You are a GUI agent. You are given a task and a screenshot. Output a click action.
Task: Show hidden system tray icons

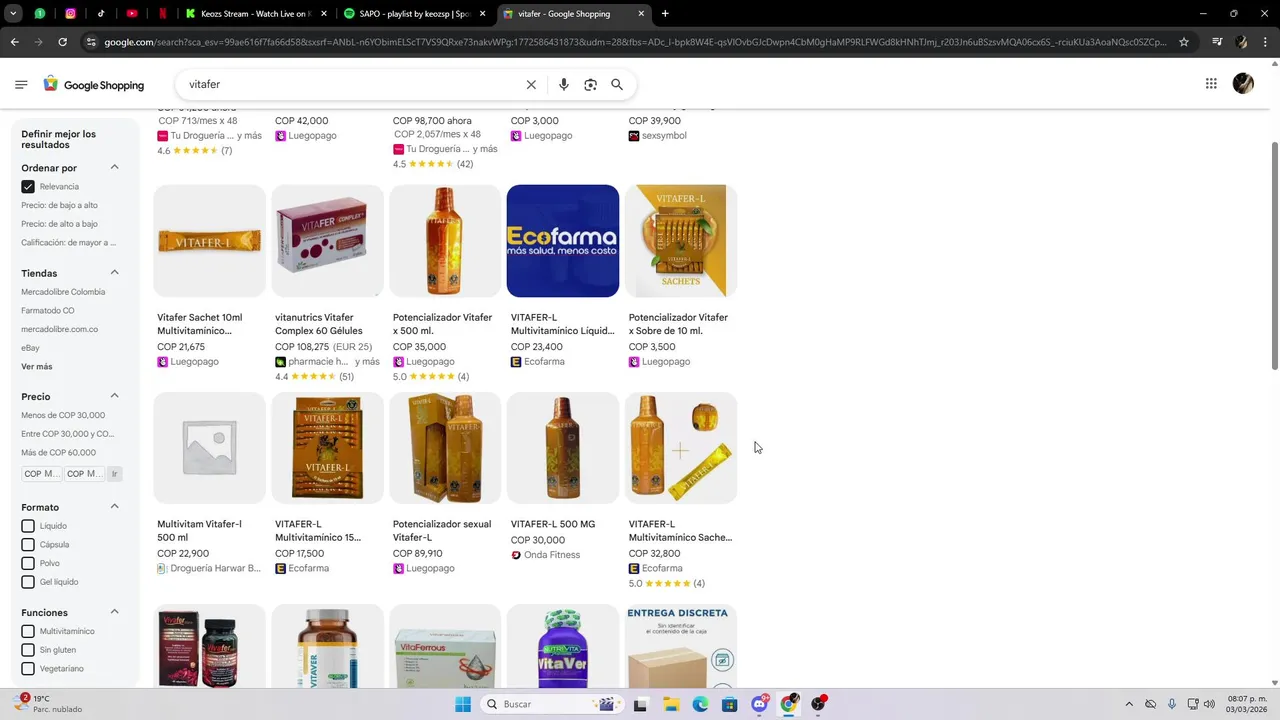tap(1129, 704)
